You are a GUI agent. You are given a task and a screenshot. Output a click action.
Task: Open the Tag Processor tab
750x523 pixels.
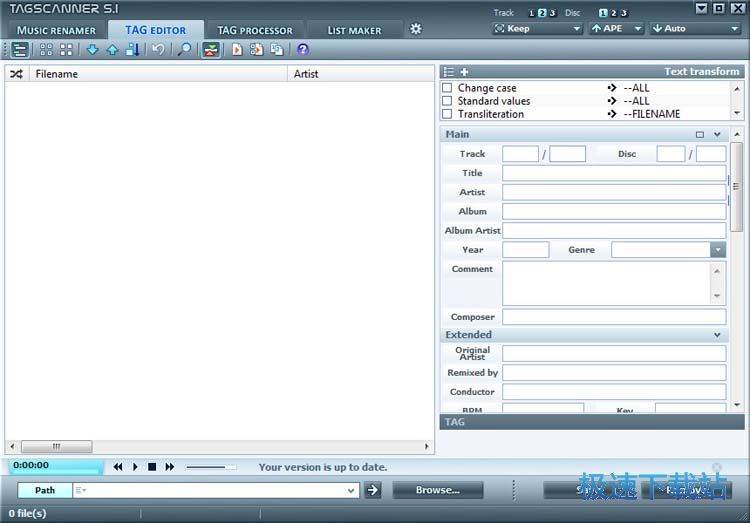coord(255,30)
